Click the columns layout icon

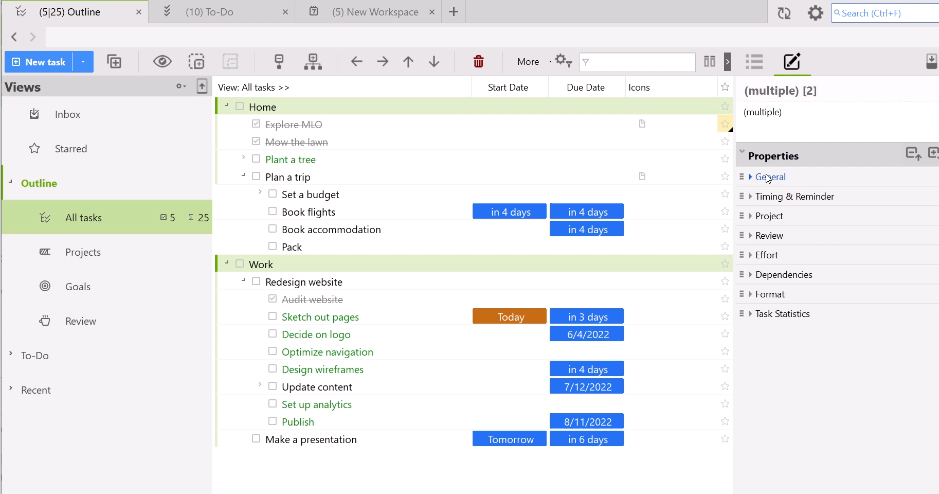710,61
